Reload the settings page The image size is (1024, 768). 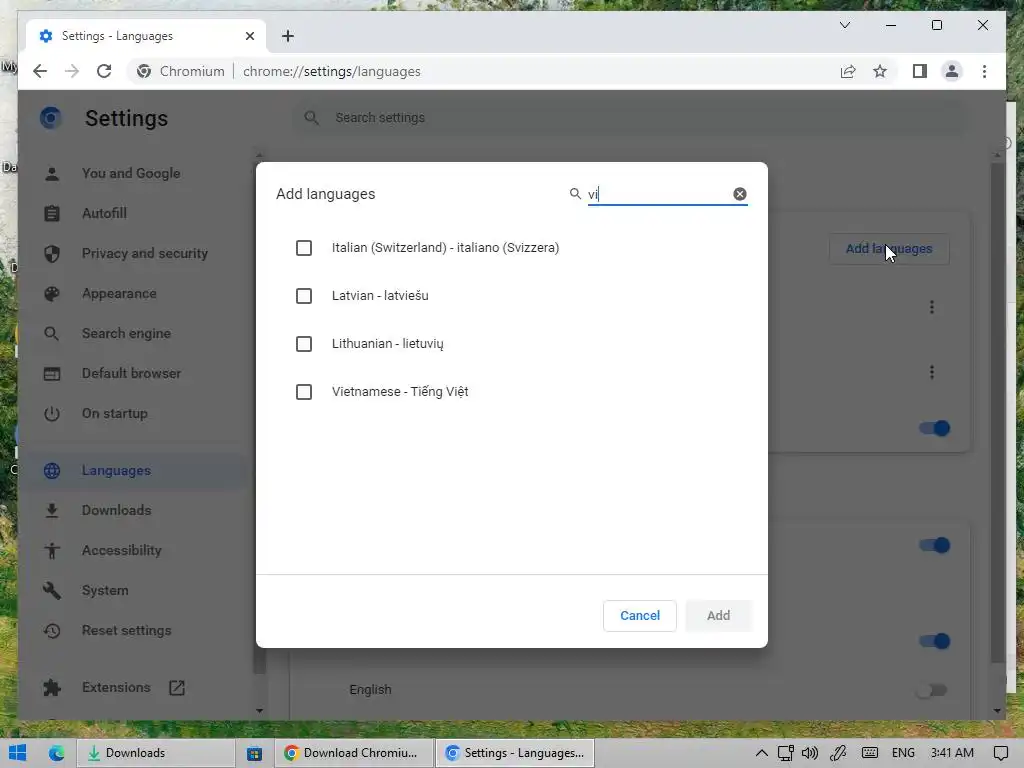coord(104,71)
